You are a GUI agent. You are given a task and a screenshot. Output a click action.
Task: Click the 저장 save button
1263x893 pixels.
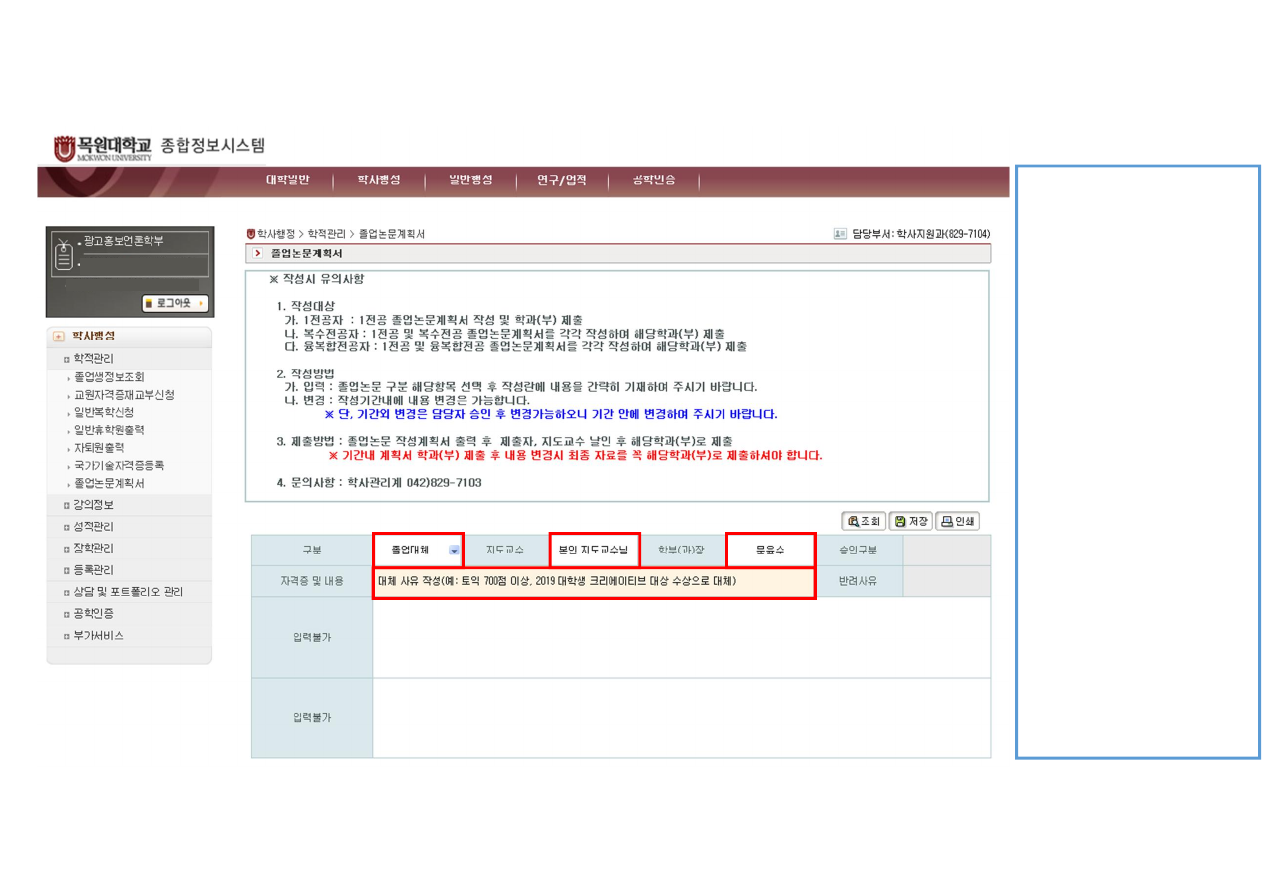coord(910,521)
